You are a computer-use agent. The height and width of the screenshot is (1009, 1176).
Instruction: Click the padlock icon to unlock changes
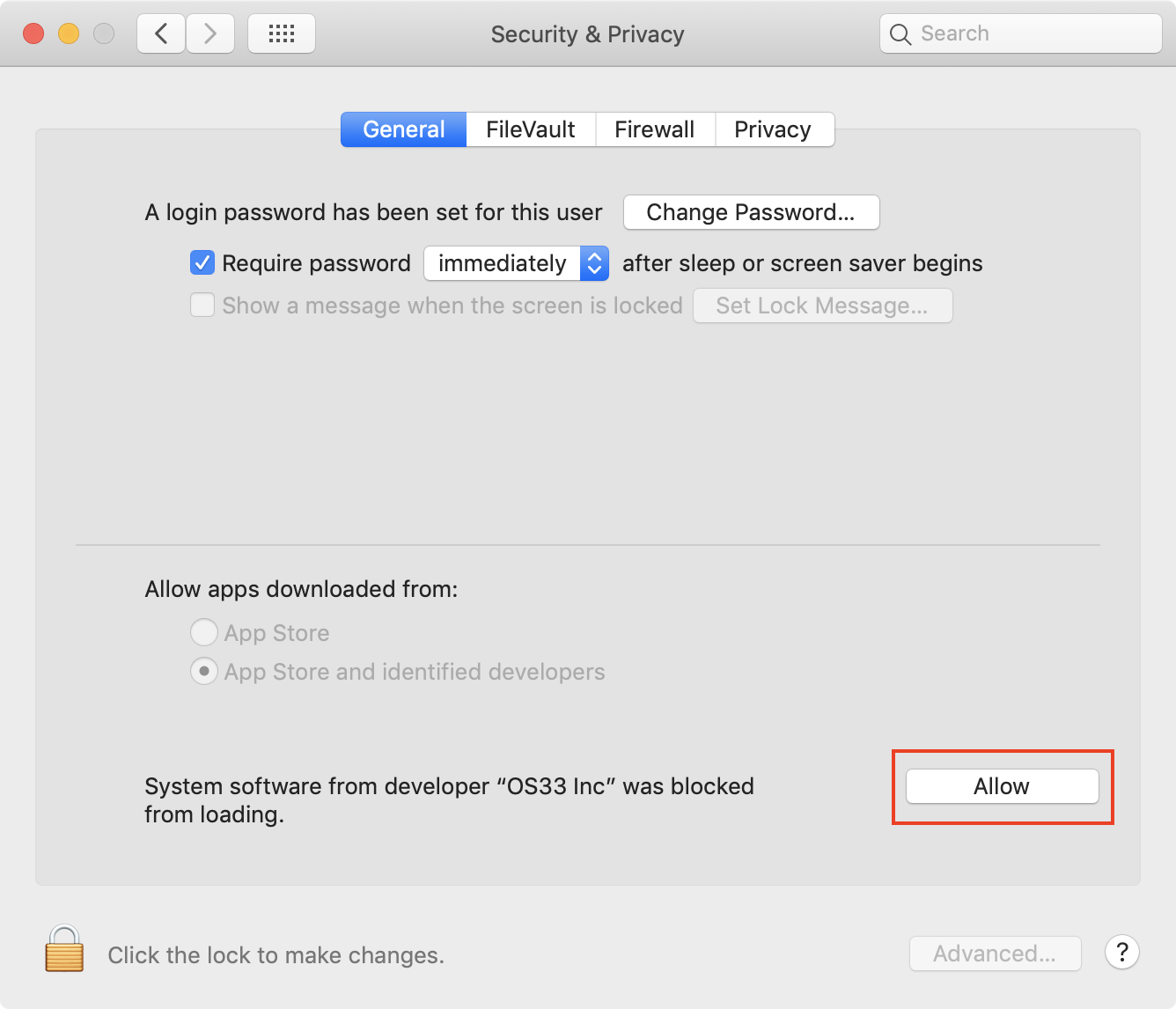click(x=64, y=948)
